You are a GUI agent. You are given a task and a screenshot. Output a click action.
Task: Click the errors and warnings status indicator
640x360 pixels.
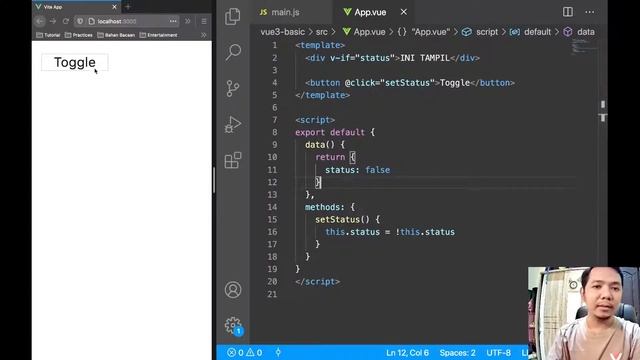coord(244,353)
